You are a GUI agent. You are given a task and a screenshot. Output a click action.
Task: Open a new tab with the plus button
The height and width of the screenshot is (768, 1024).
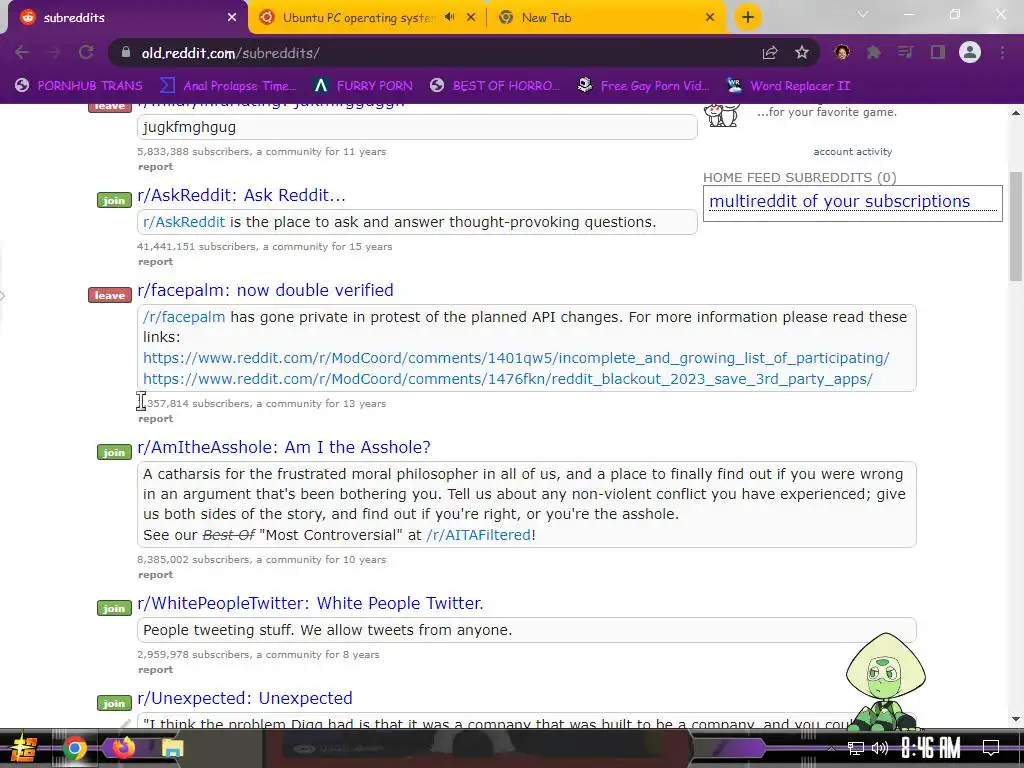(x=748, y=17)
